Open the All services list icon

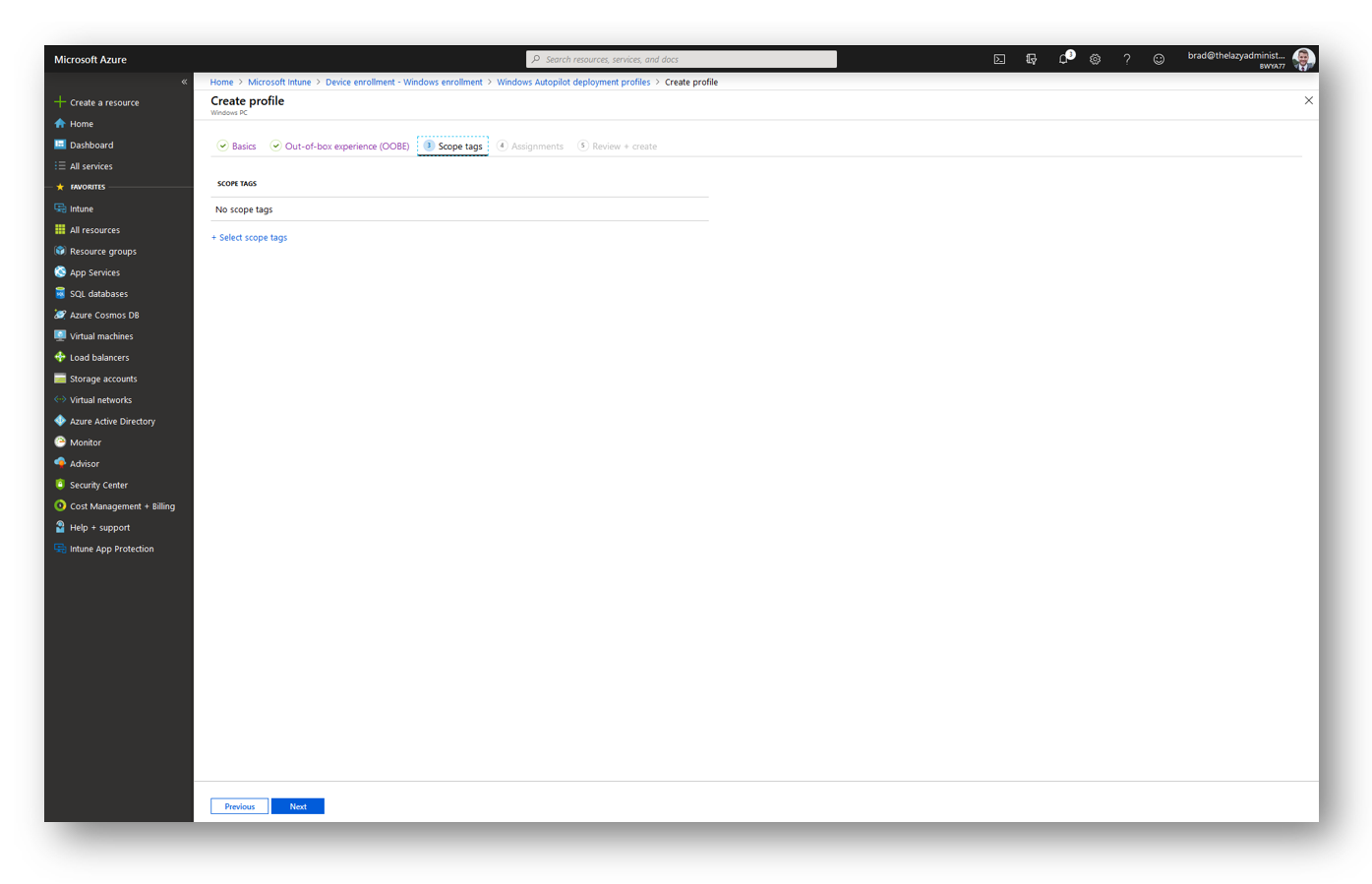click(60, 166)
